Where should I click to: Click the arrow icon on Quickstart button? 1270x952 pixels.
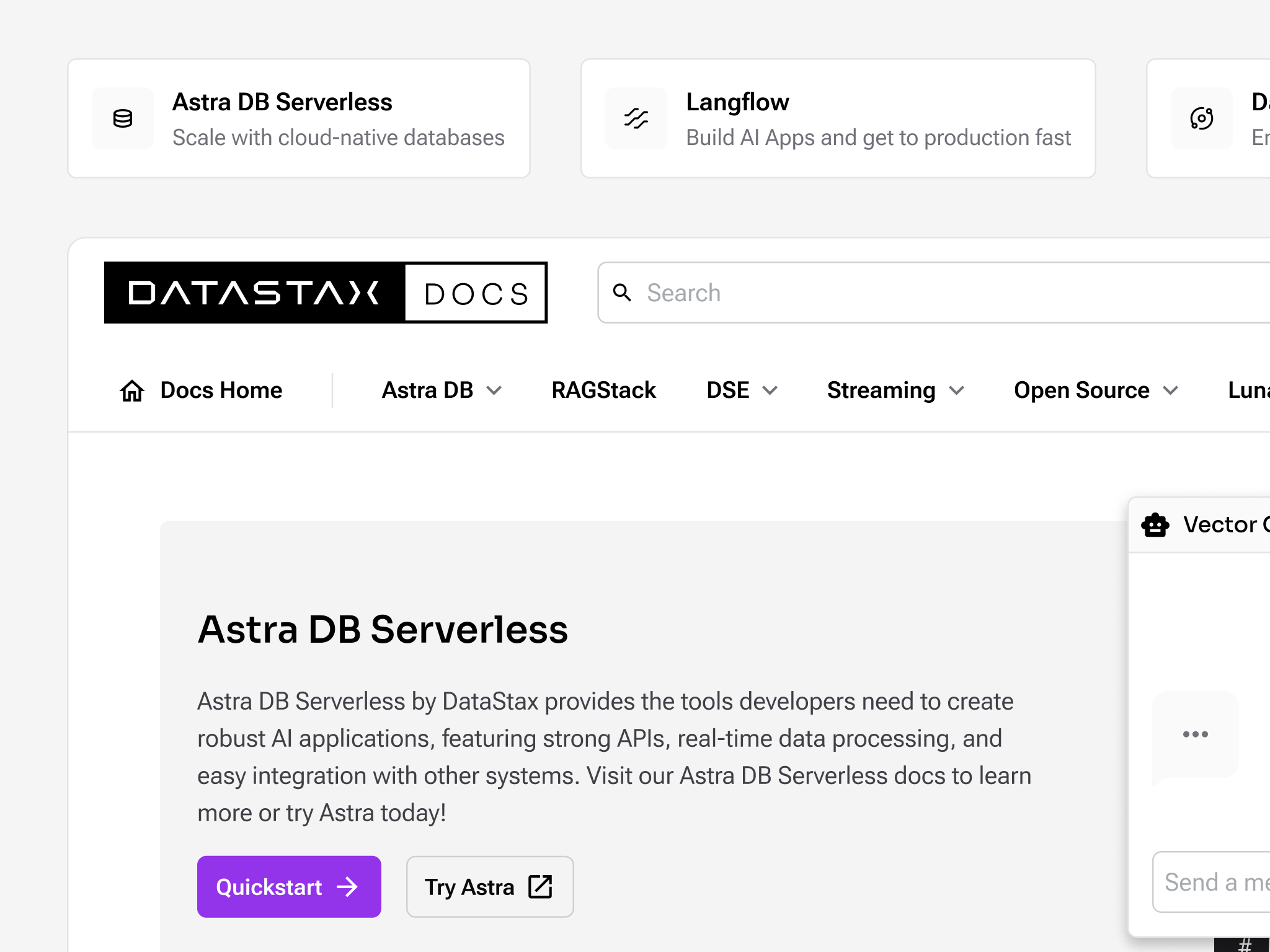click(347, 887)
